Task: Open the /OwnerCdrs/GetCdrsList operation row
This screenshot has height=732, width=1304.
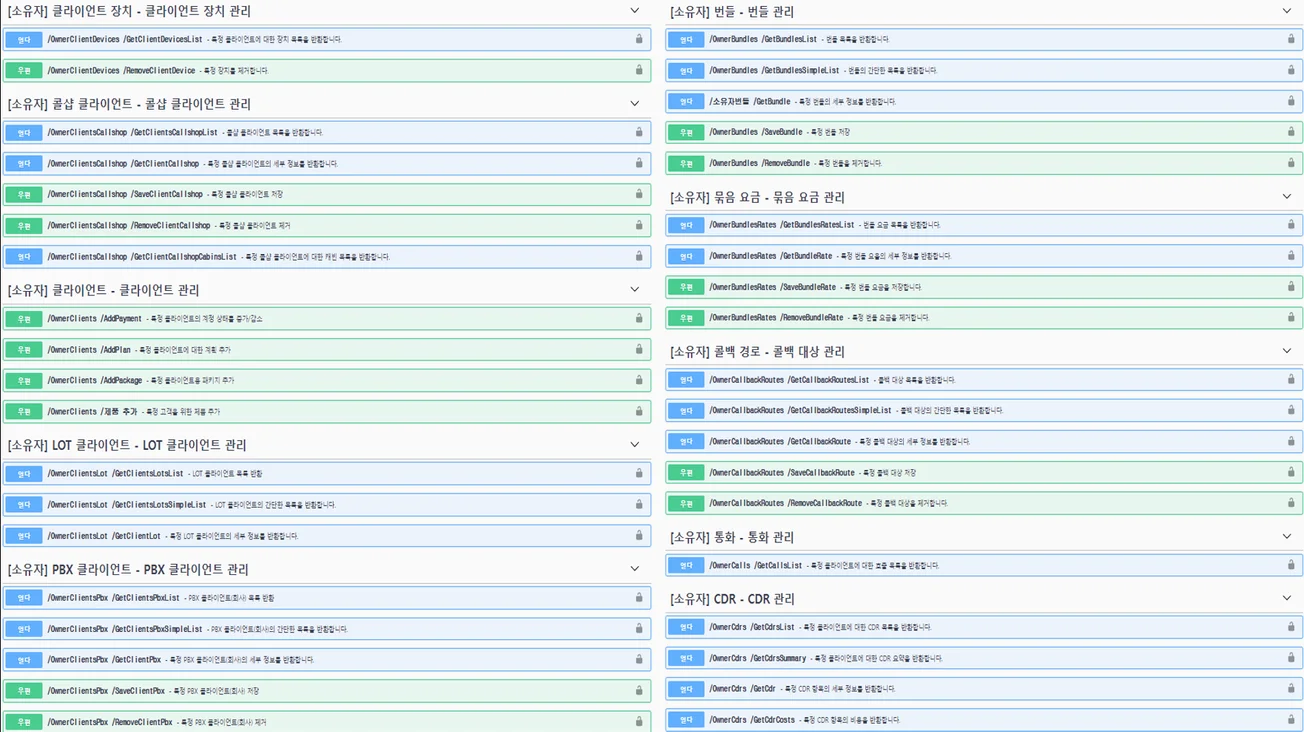Action: (x=984, y=627)
